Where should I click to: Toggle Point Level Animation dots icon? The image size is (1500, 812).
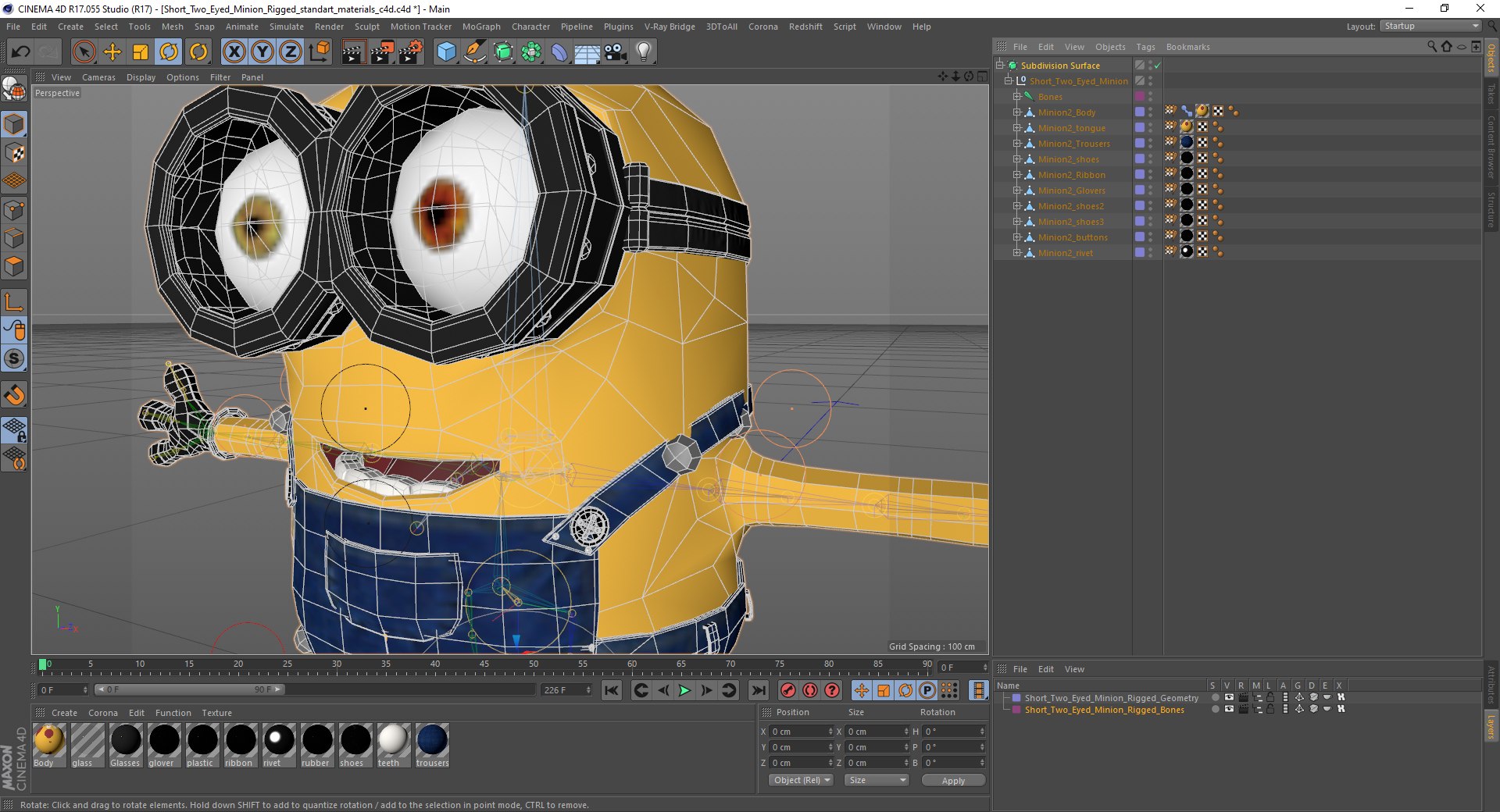point(949,690)
